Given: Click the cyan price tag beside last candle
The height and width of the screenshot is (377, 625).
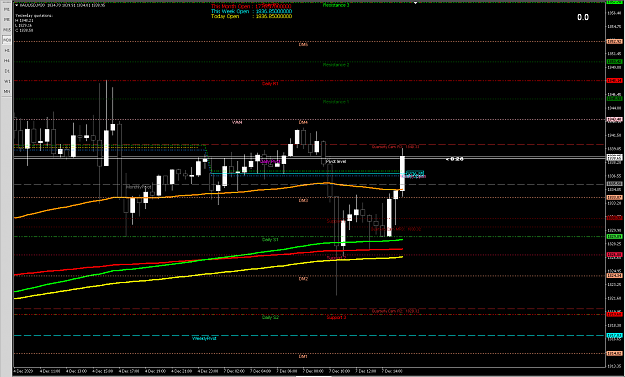Looking at the screenshot, I should pyautogui.click(x=415, y=173).
